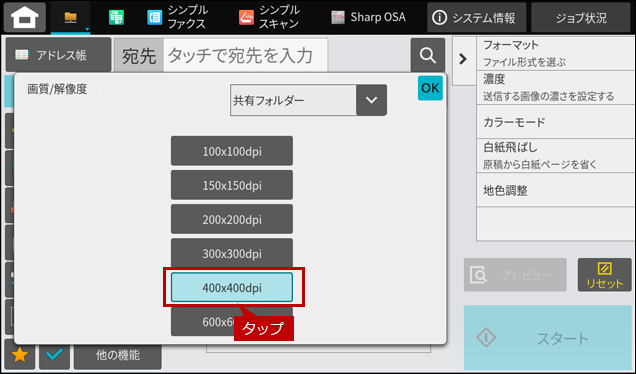The image size is (636, 374).
Task: Go to the home screen
Action: click(25, 17)
